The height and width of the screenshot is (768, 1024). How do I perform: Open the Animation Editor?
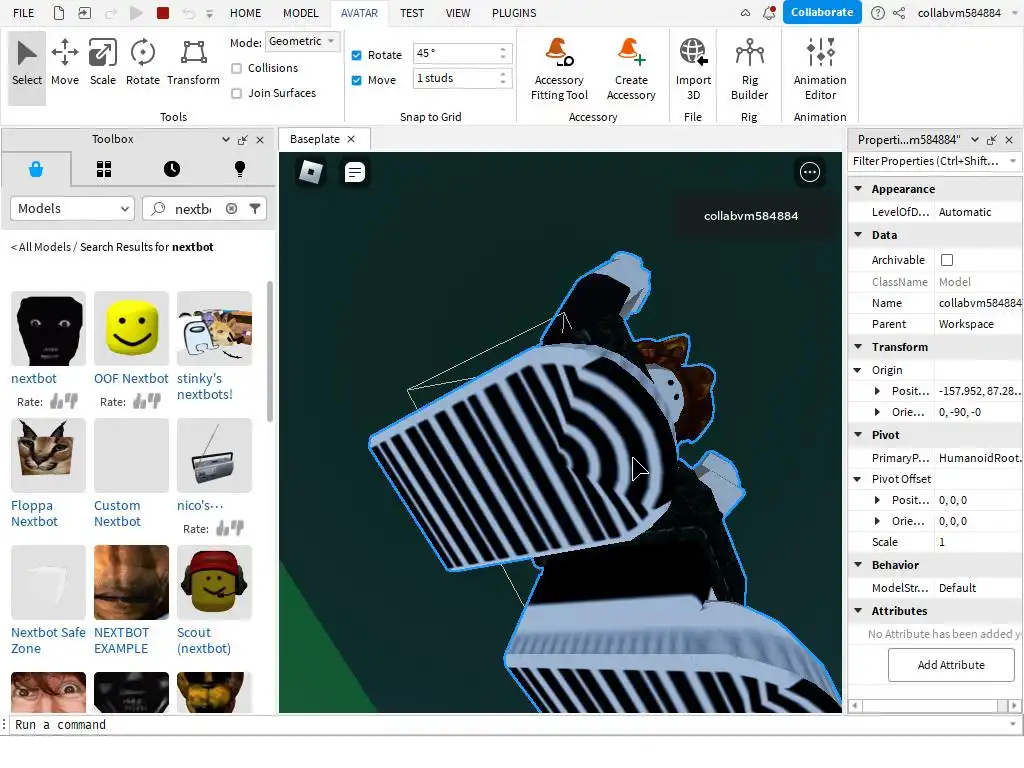point(820,69)
